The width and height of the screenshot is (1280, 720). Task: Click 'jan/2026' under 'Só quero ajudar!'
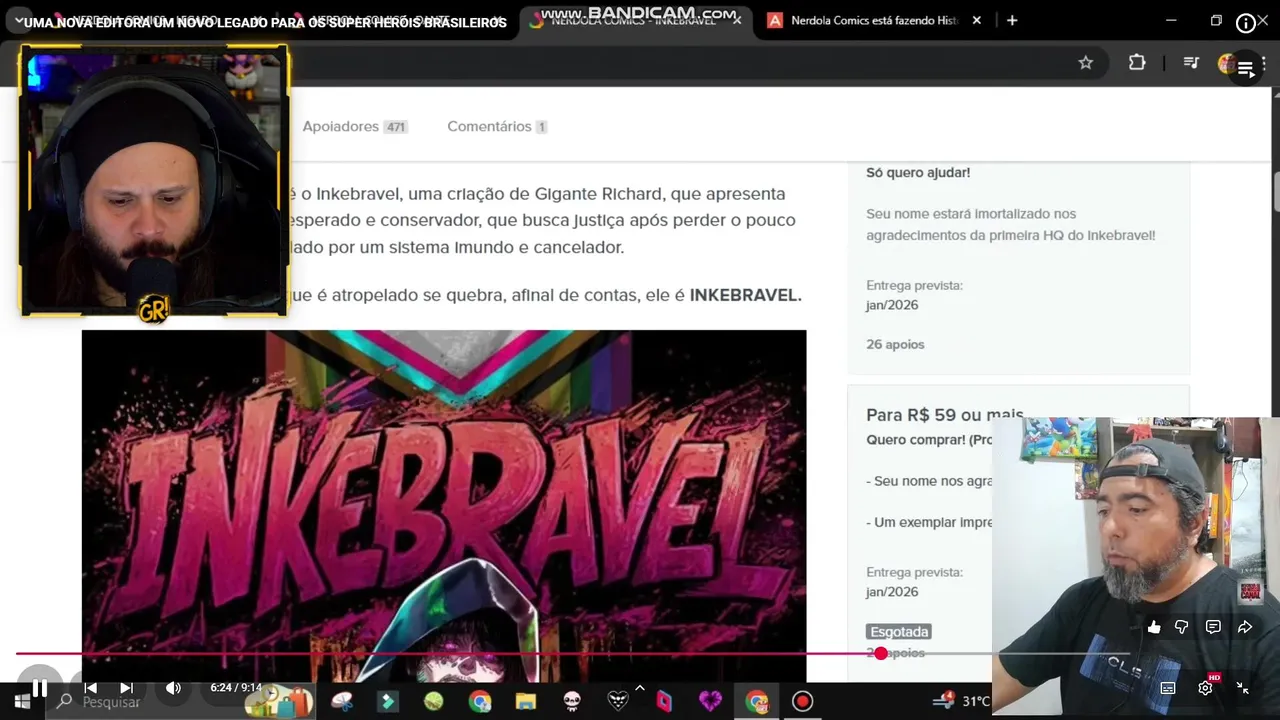[x=892, y=305]
